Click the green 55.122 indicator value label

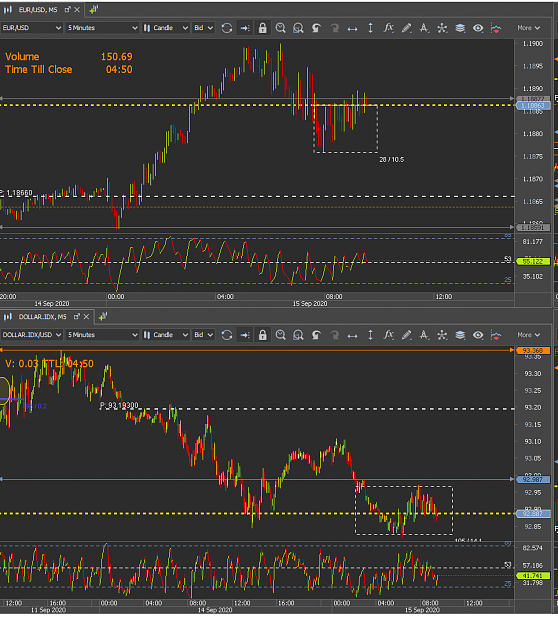533,262
